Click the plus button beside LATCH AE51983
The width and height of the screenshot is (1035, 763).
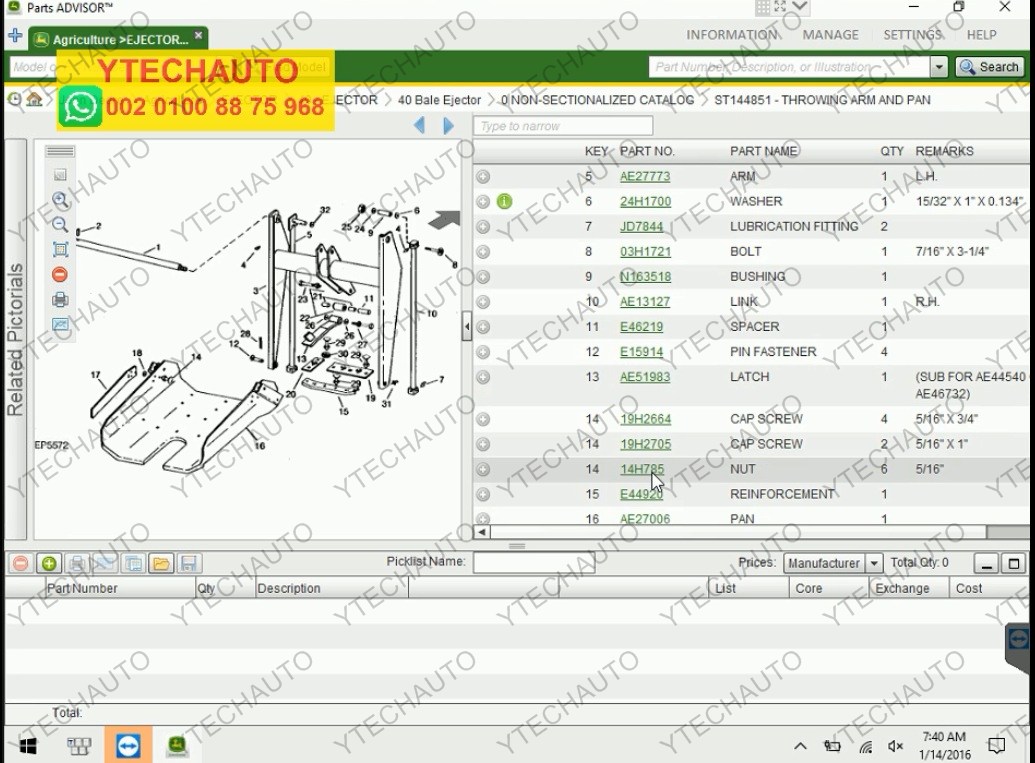483,377
